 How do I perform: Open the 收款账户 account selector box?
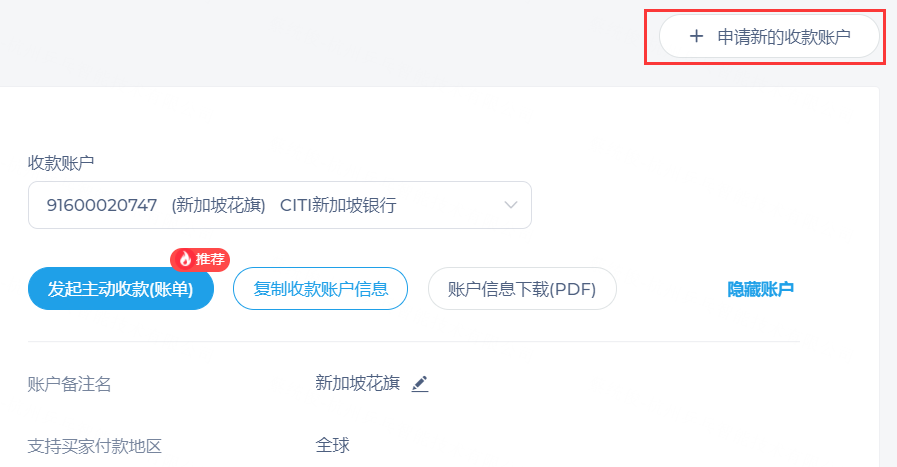pos(280,205)
